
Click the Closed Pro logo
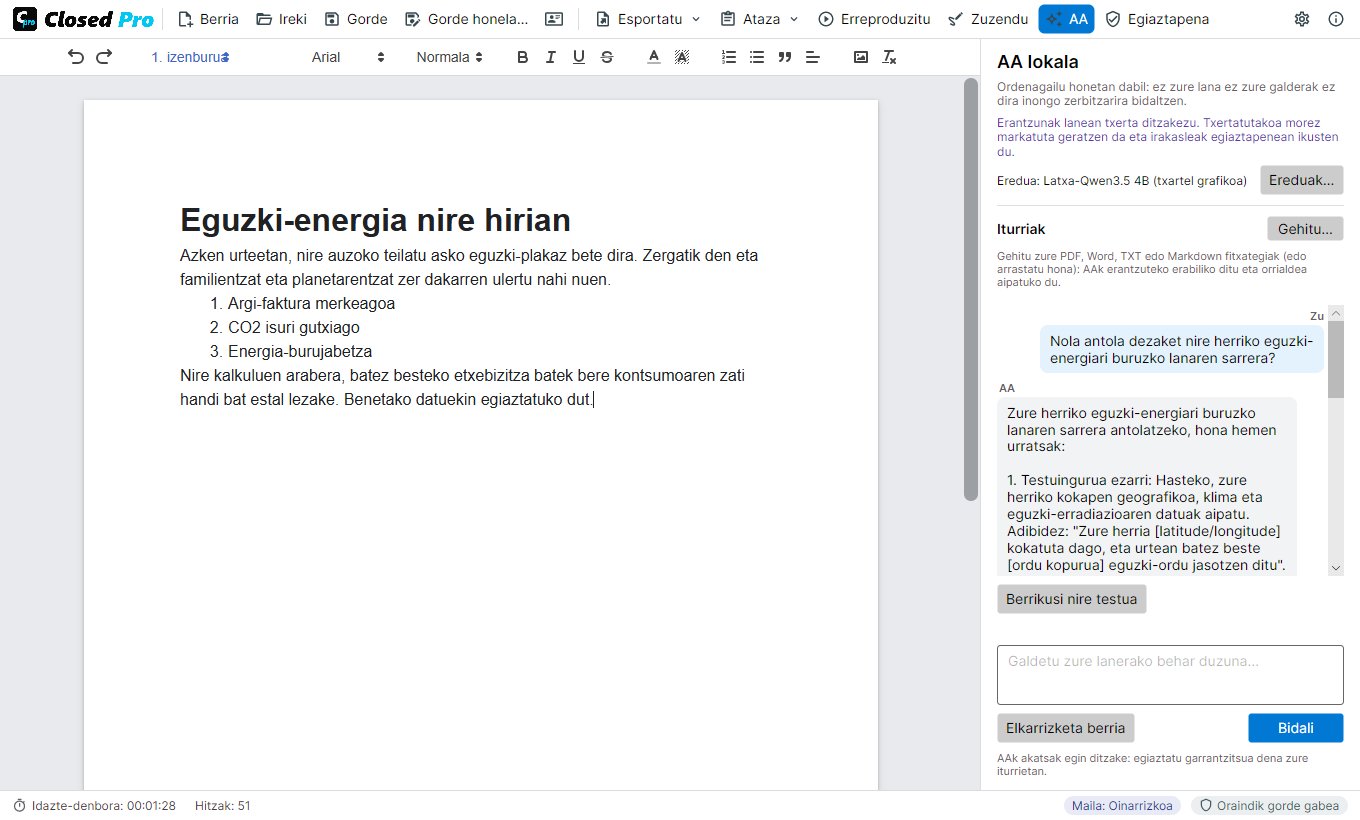click(83, 19)
